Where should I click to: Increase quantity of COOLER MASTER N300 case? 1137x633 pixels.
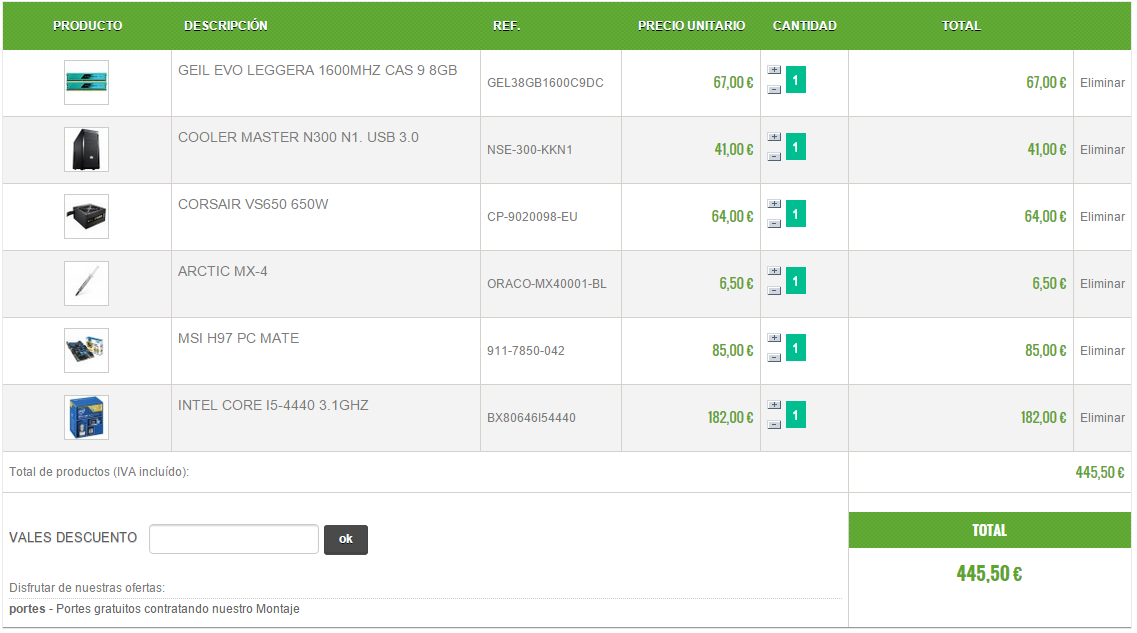coord(774,136)
